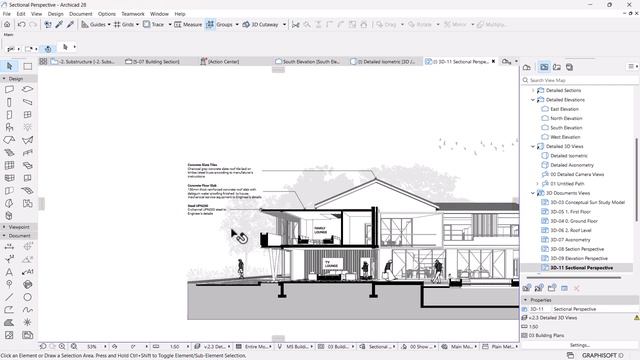Open the Trace dropdown arrow
Viewport: 640px width, 360px height.
point(170,24)
